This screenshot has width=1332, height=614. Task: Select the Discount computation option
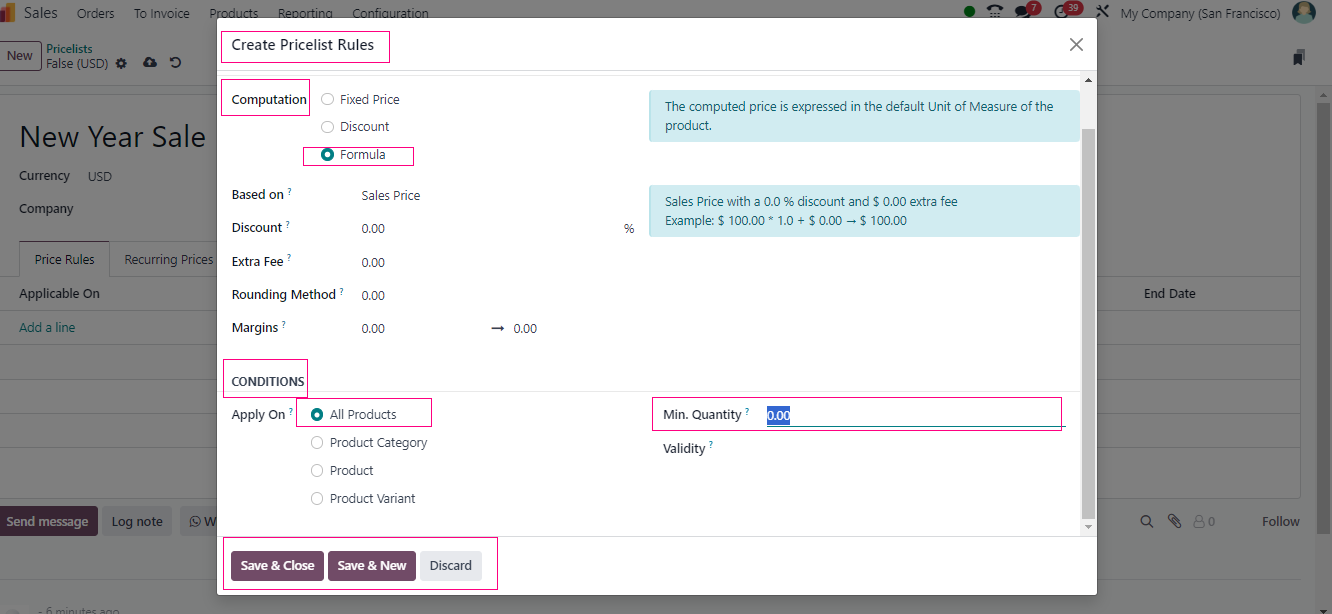pyautogui.click(x=328, y=127)
